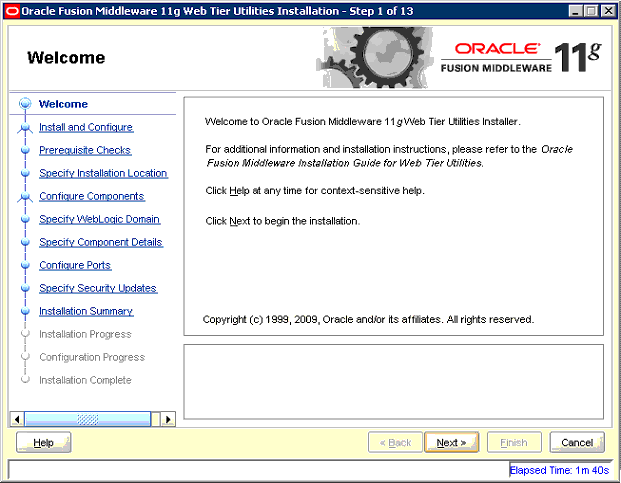Minimize the installer window

575,11
